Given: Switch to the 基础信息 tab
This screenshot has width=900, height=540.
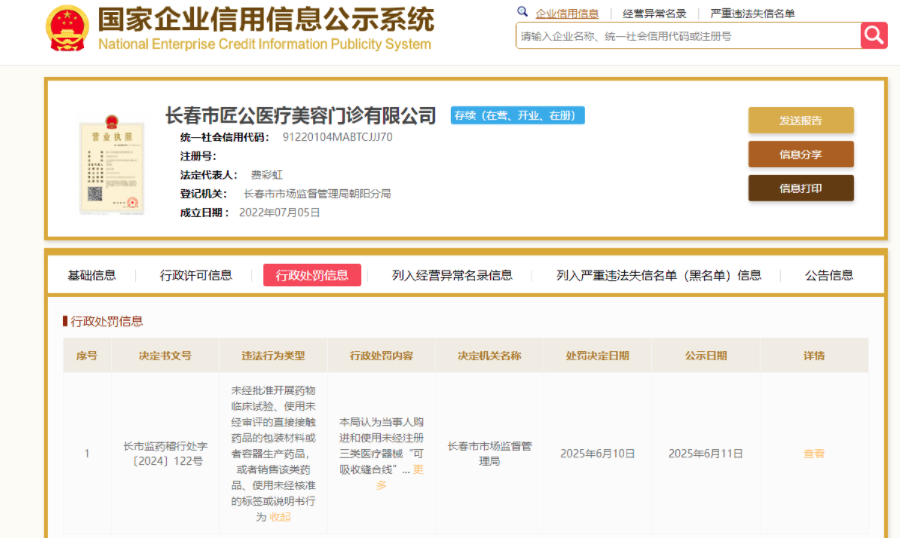Looking at the screenshot, I should 92,275.
